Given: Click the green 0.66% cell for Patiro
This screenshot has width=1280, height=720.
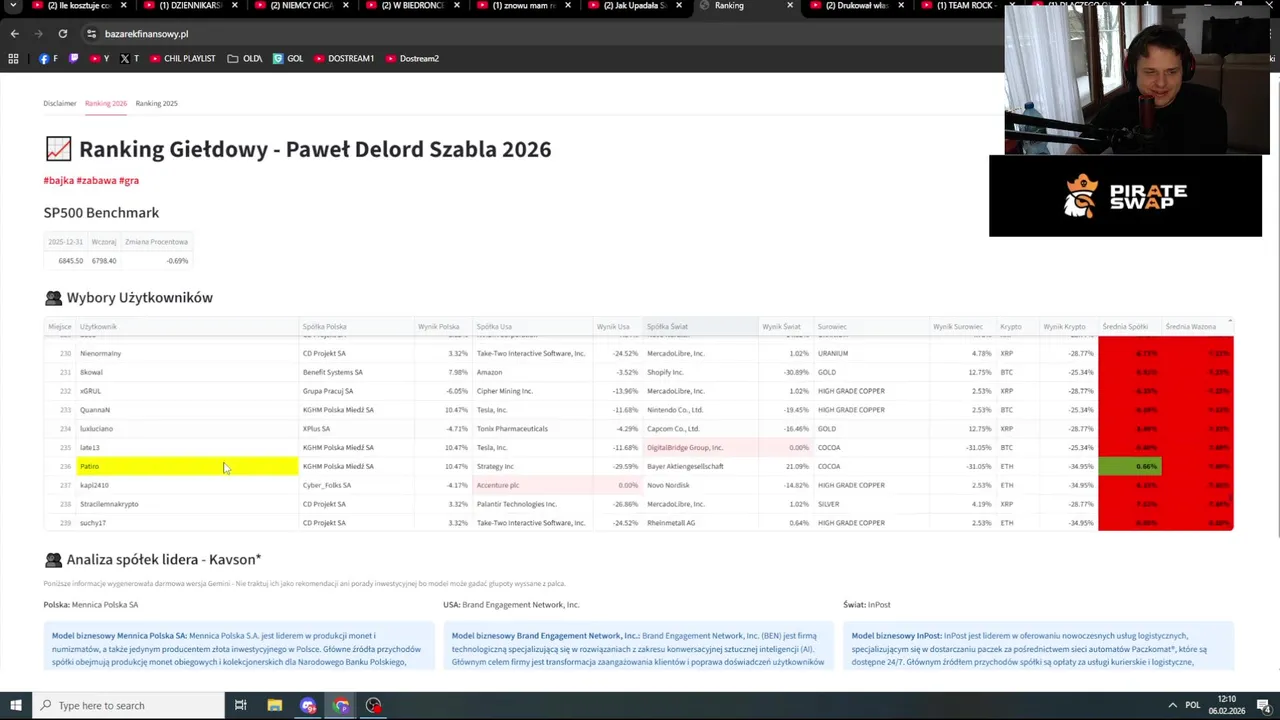Looking at the screenshot, I should coord(1129,466).
